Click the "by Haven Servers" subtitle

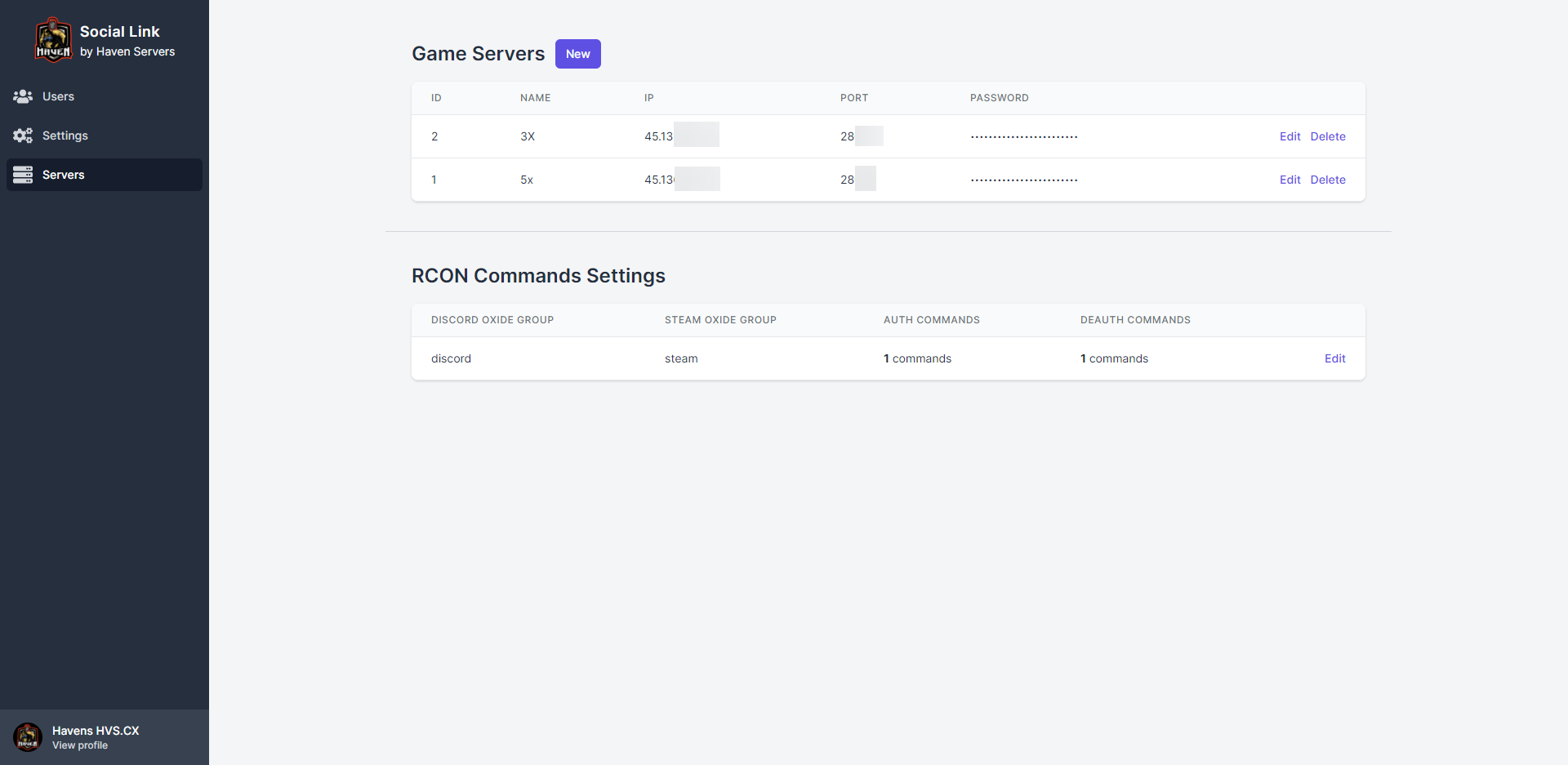(x=127, y=51)
